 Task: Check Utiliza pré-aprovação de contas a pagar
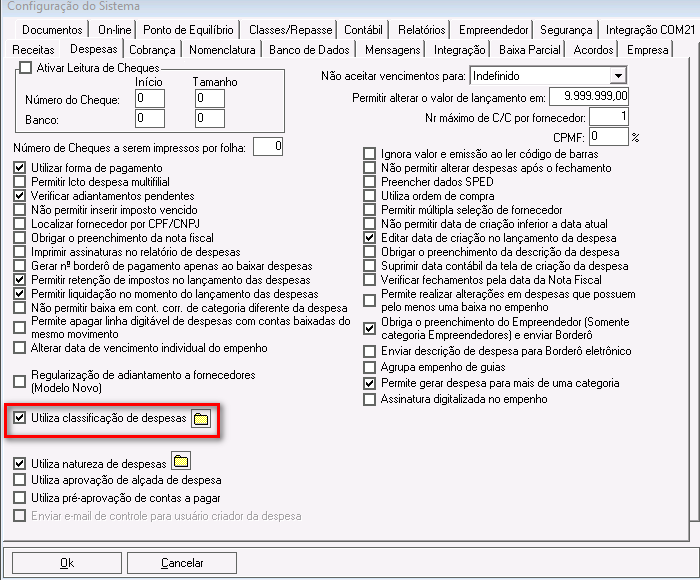click(x=20, y=498)
